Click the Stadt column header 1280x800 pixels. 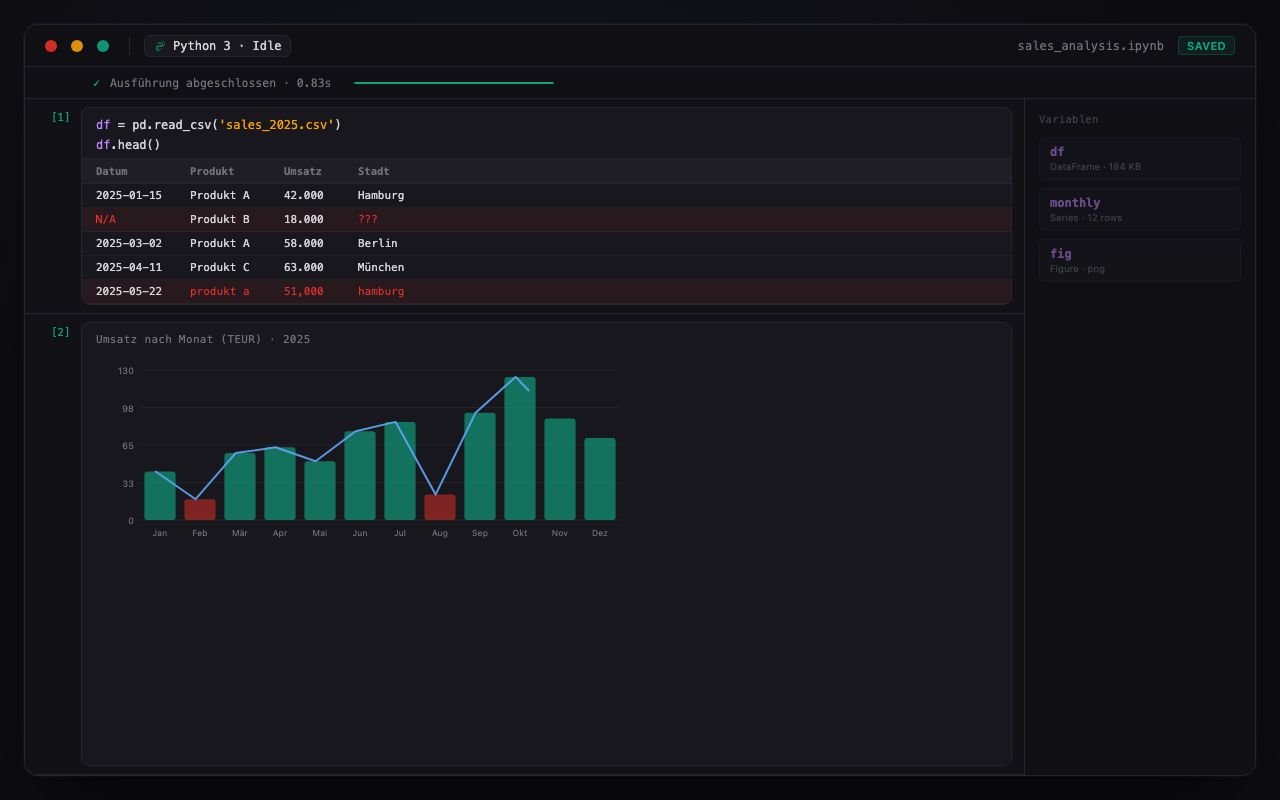point(374,171)
